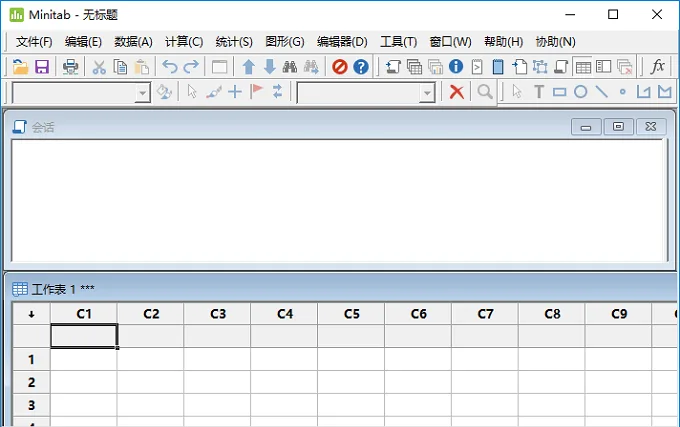Open the 协助(N) menu
Image resolution: width=680 pixels, height=427 pixels.
pyautogui.click(x=555, y=42)
